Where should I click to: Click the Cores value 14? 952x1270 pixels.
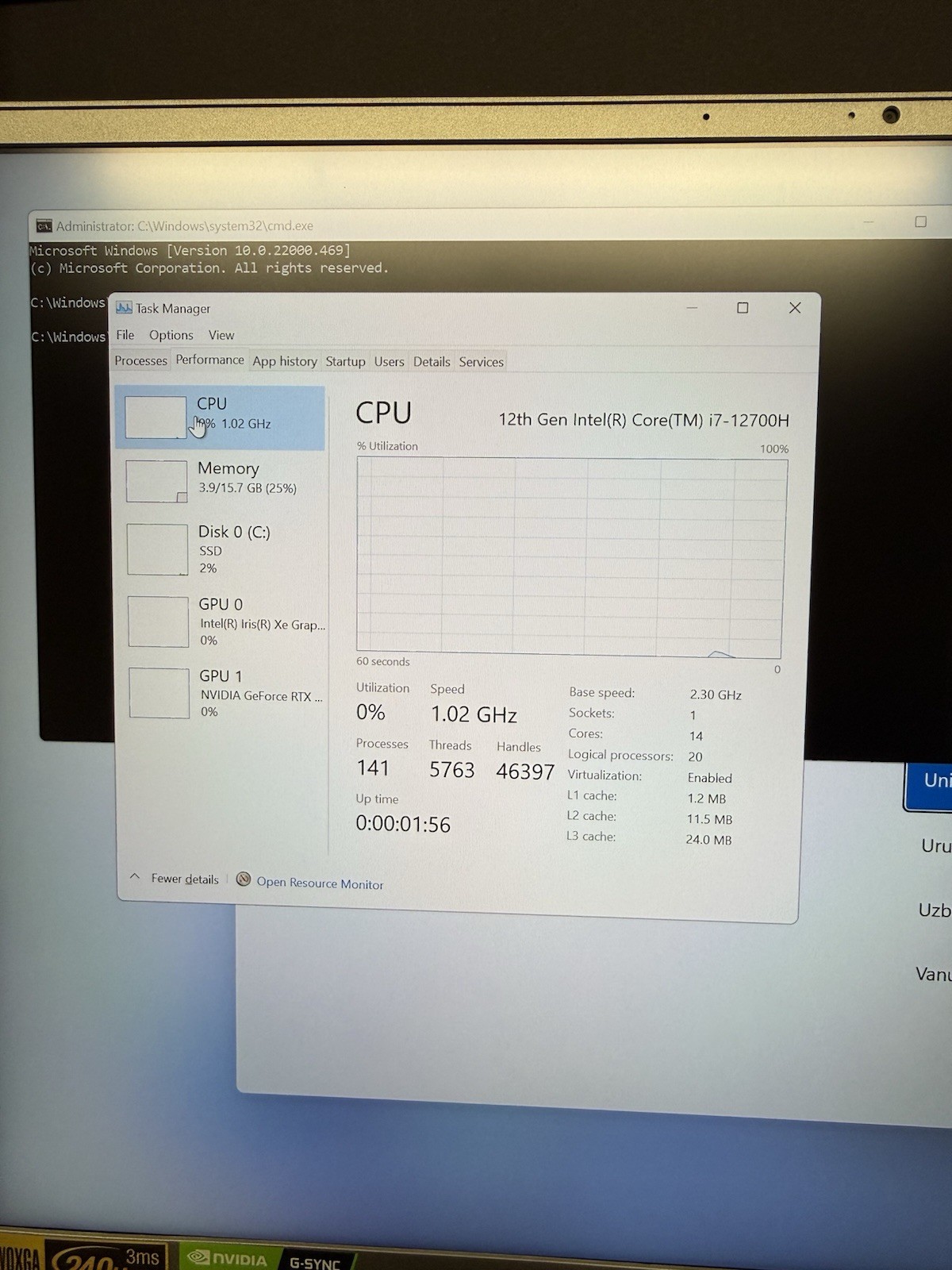[x=696, y=736]
